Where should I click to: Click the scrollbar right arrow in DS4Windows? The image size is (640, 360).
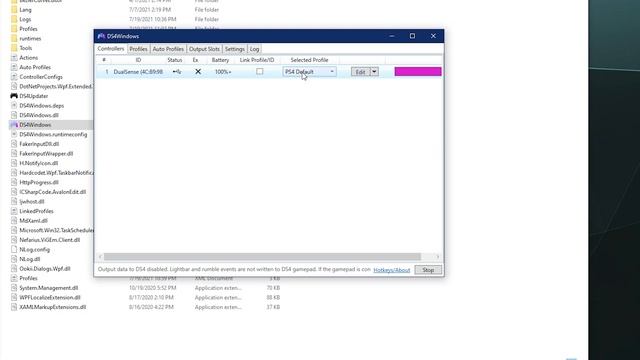tap(438, 257)
